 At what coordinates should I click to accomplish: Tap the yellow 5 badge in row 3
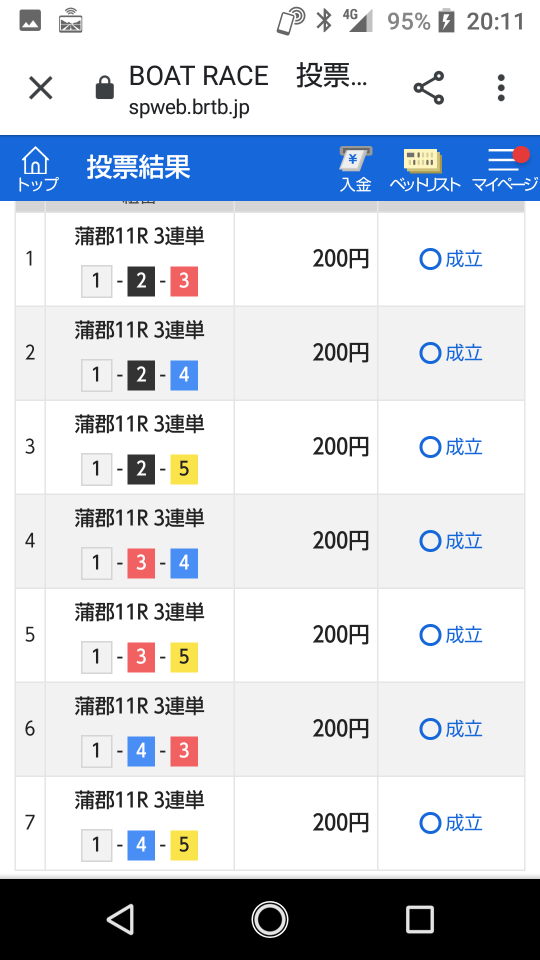click(184, 469)
